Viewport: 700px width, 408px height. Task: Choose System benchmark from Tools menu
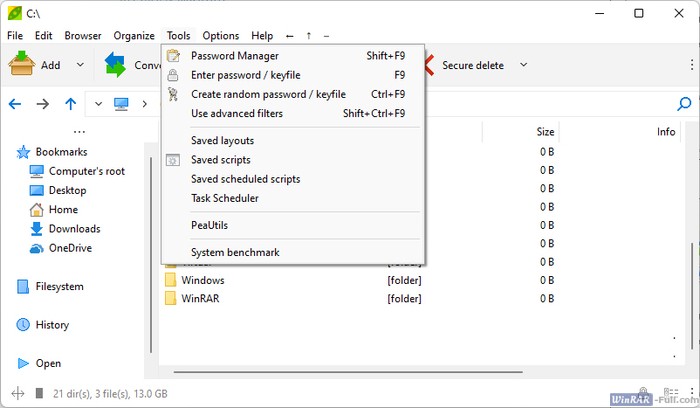235,253
